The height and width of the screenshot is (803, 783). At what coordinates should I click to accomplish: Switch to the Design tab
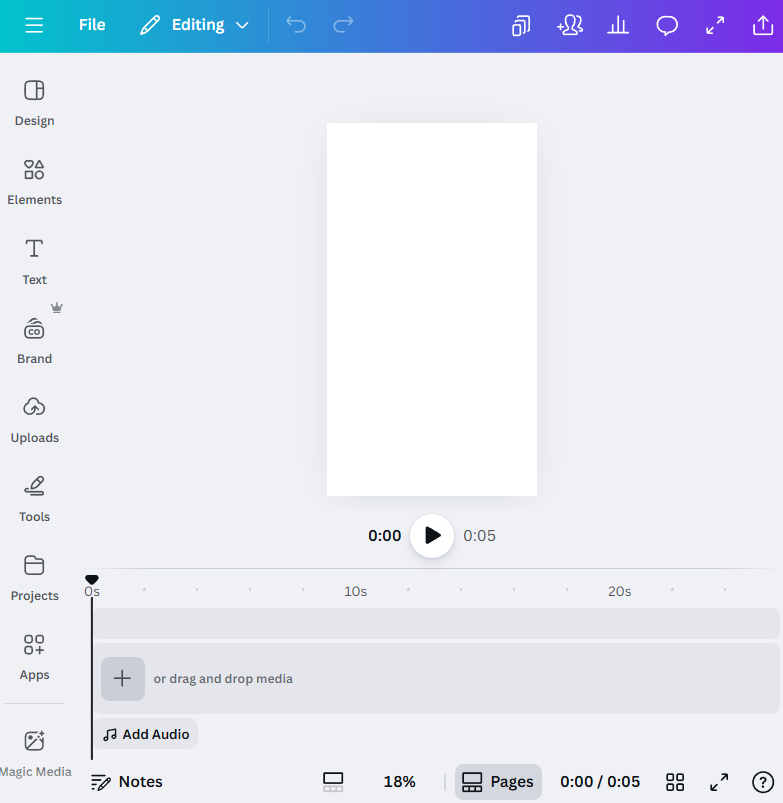pyautogui.click(x=34, y=102)
